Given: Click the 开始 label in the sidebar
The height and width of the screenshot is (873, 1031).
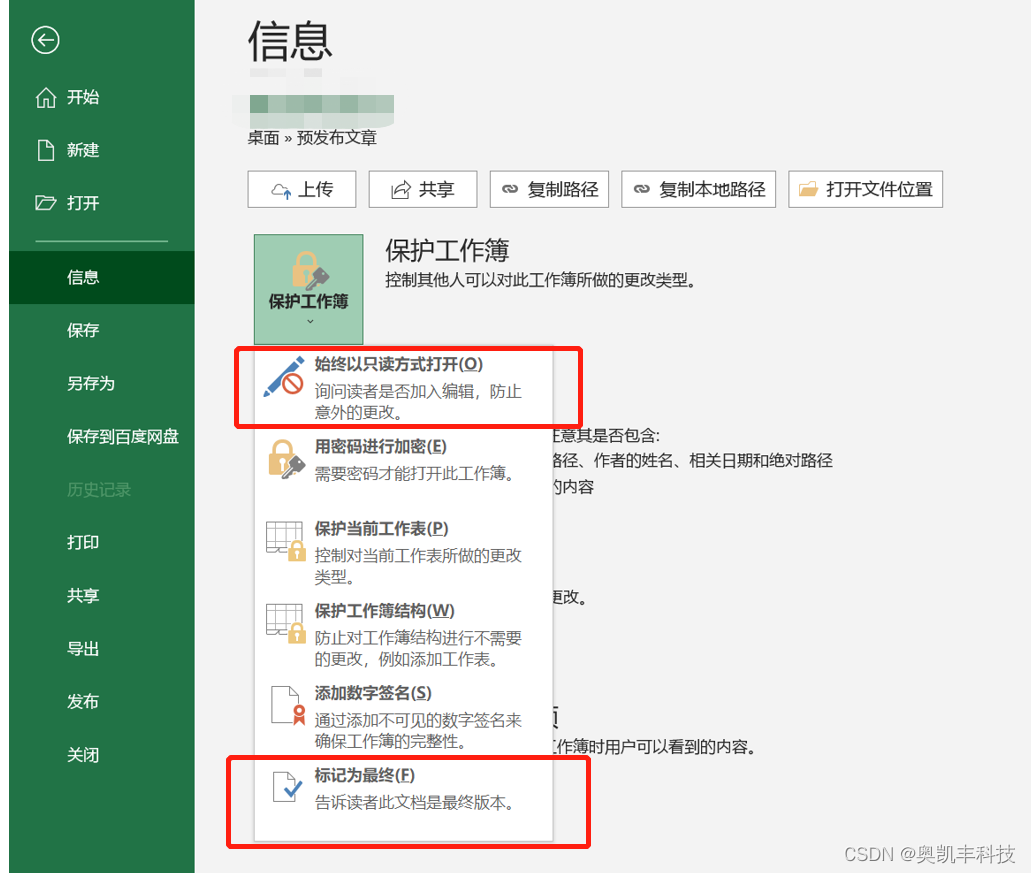Looking at the screenshot, I should click(83, 97).
